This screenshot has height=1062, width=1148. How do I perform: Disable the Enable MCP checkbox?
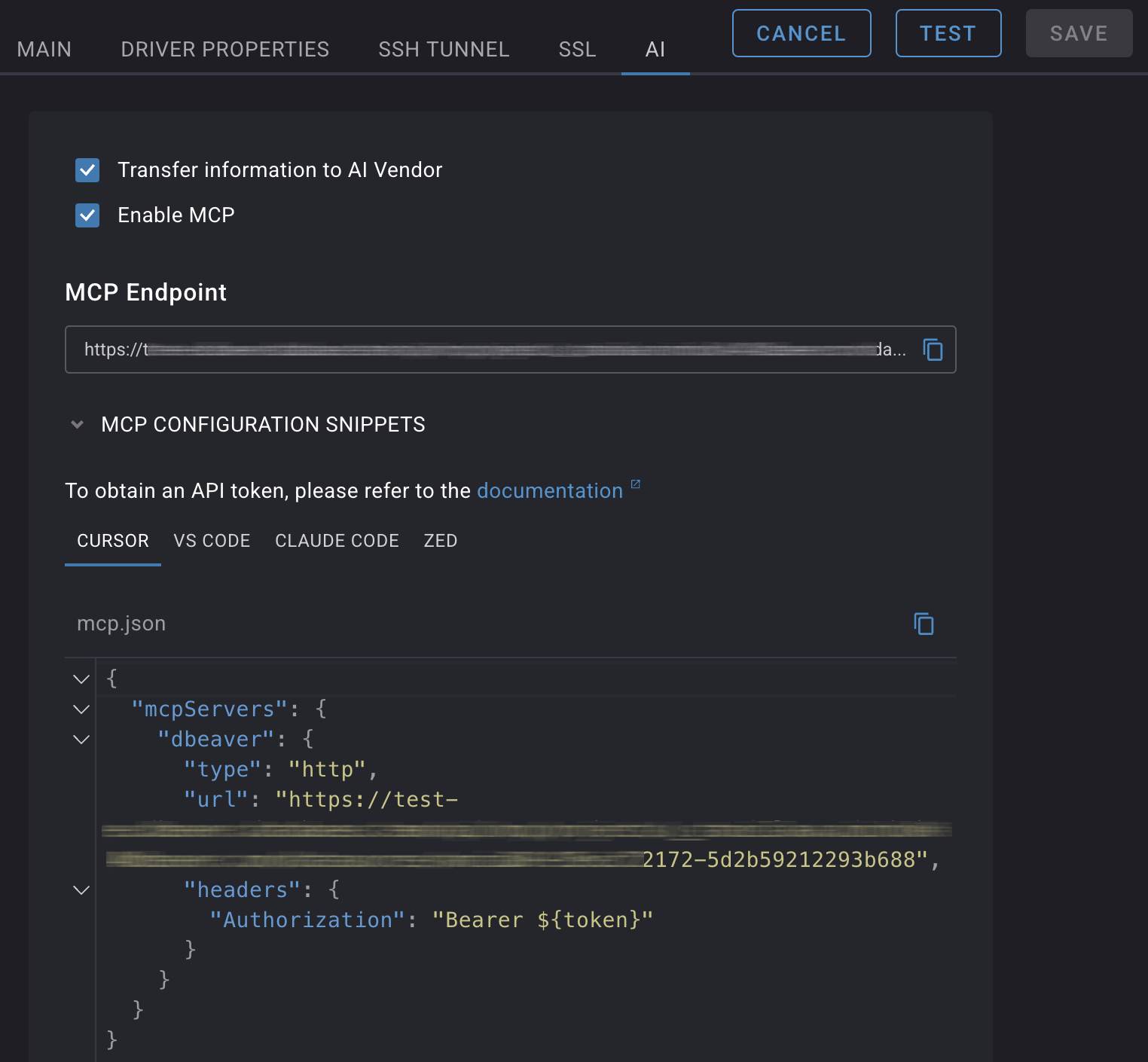[x=87, y=215]
